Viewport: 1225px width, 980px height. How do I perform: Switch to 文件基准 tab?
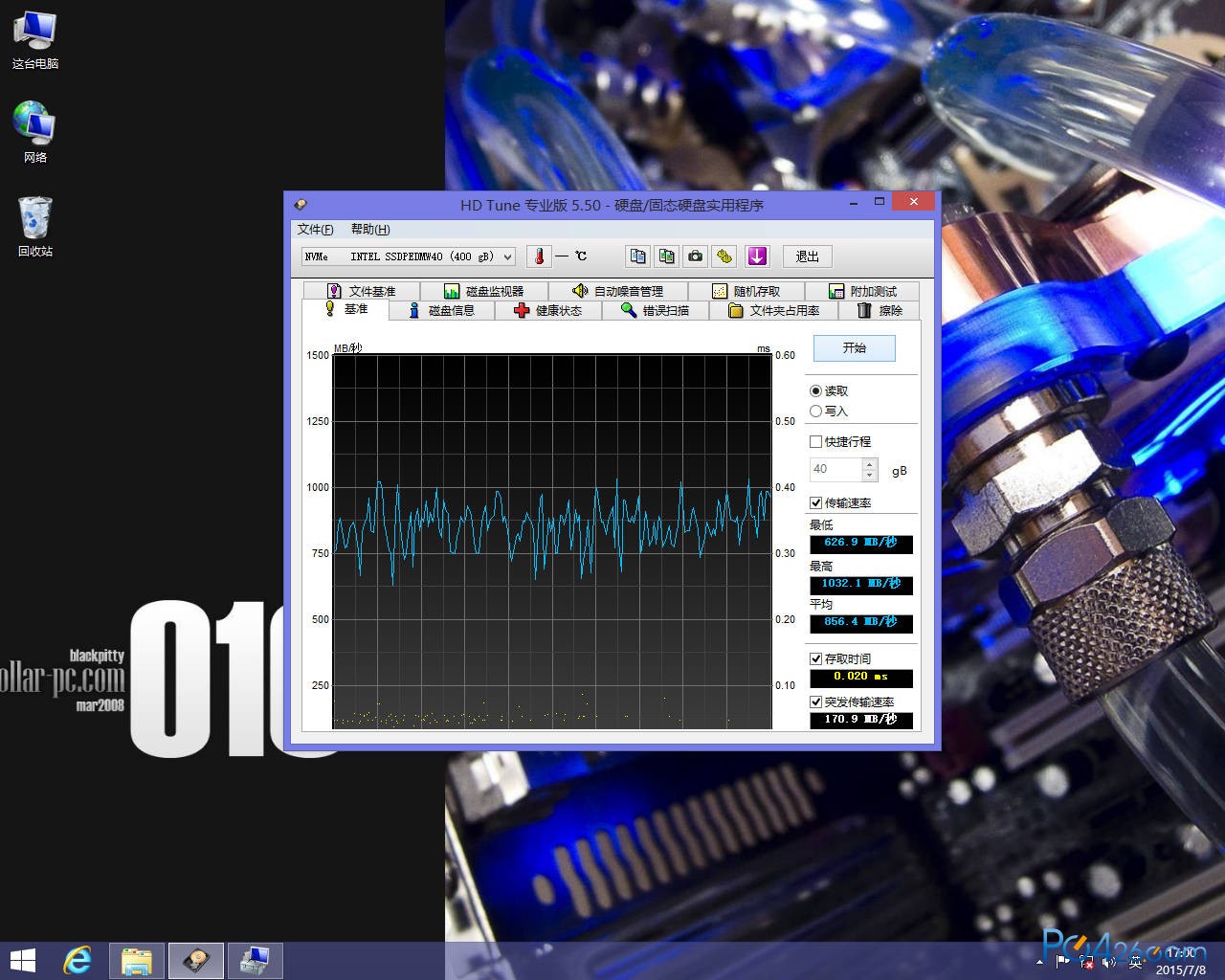point(361,291)
